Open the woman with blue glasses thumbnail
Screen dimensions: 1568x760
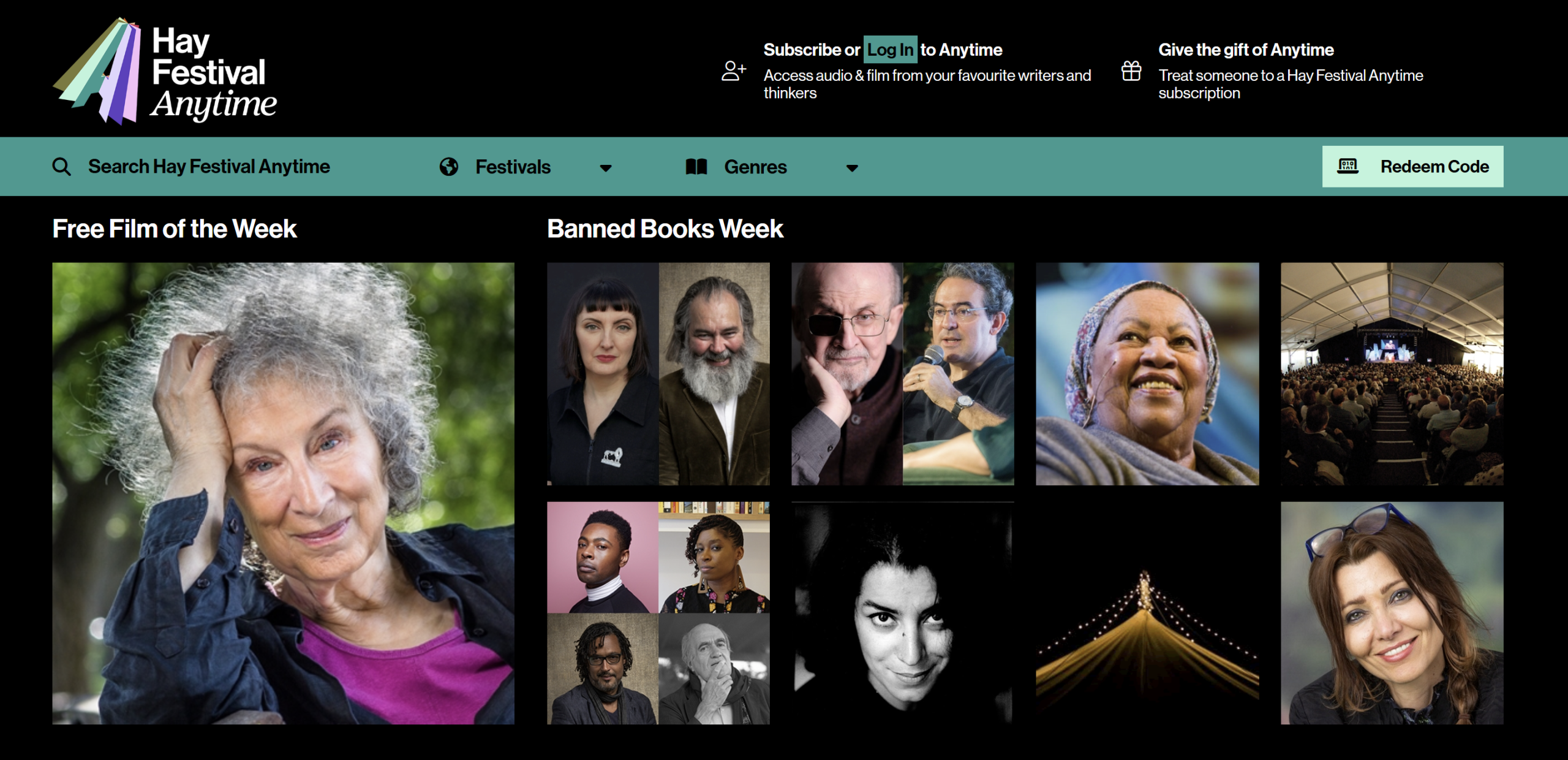pyautogui.click(x=1392, y=613)
